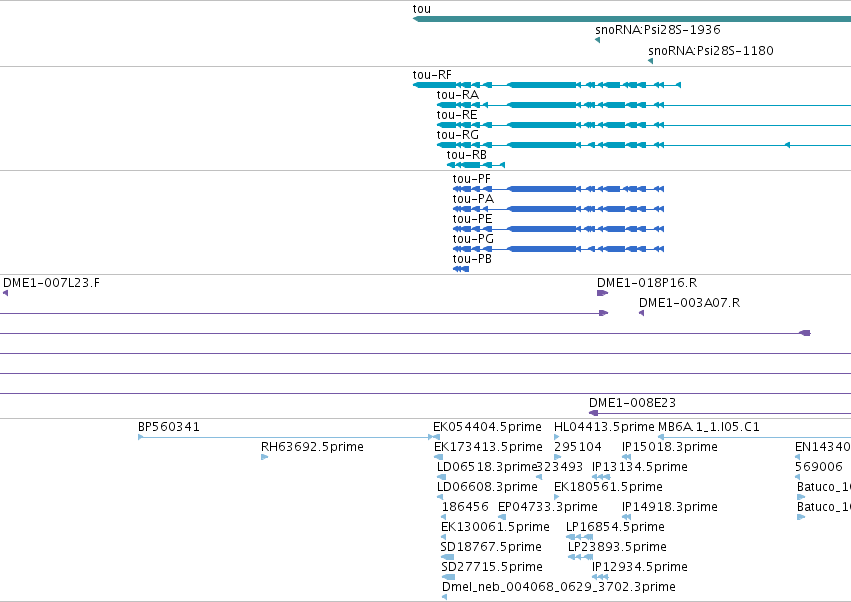Select the DME1-018P16.R arrow marker
Screen dimensions: 851x602
602,293
